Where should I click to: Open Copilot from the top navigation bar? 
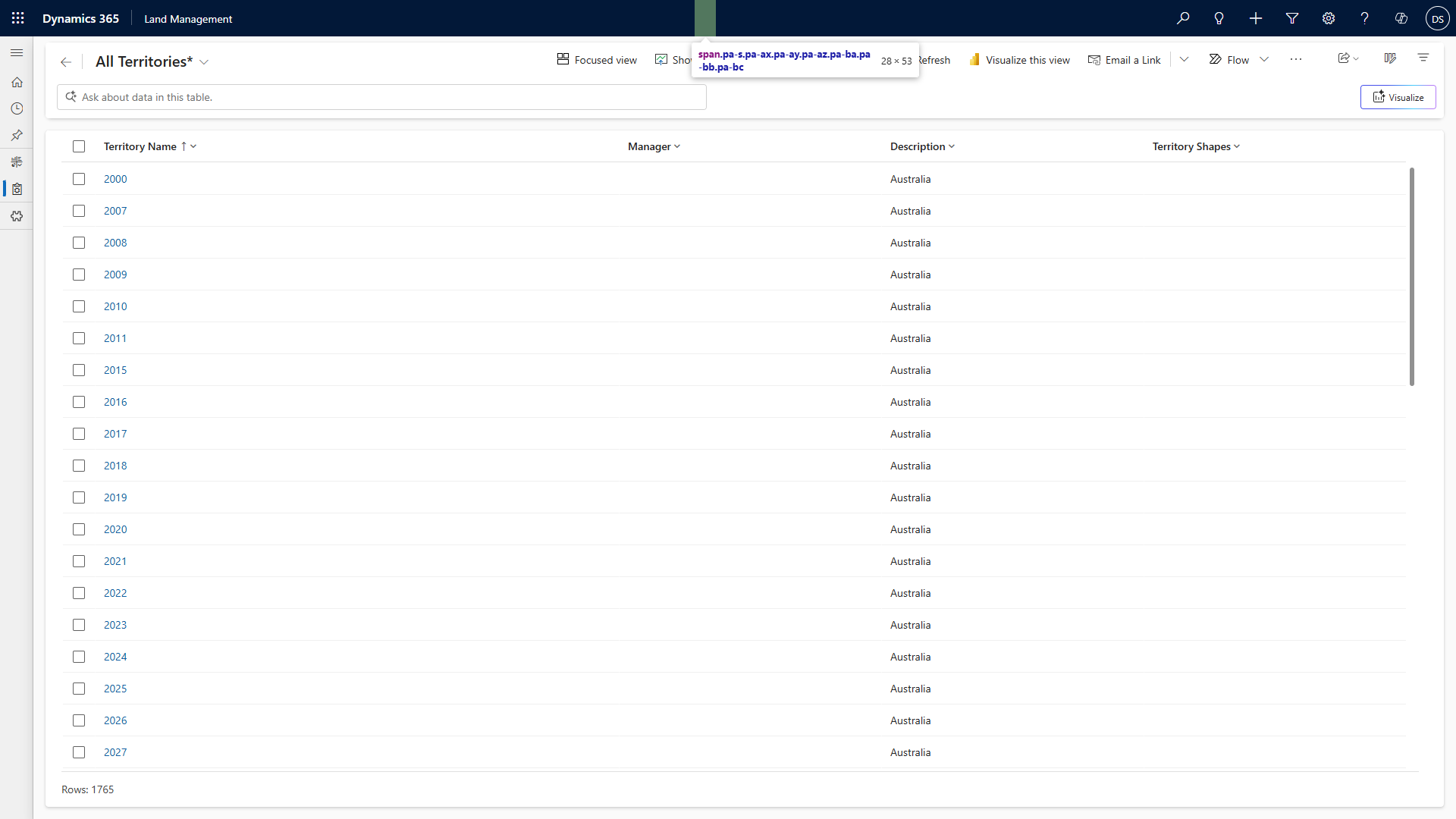[x=1401, y=18]
